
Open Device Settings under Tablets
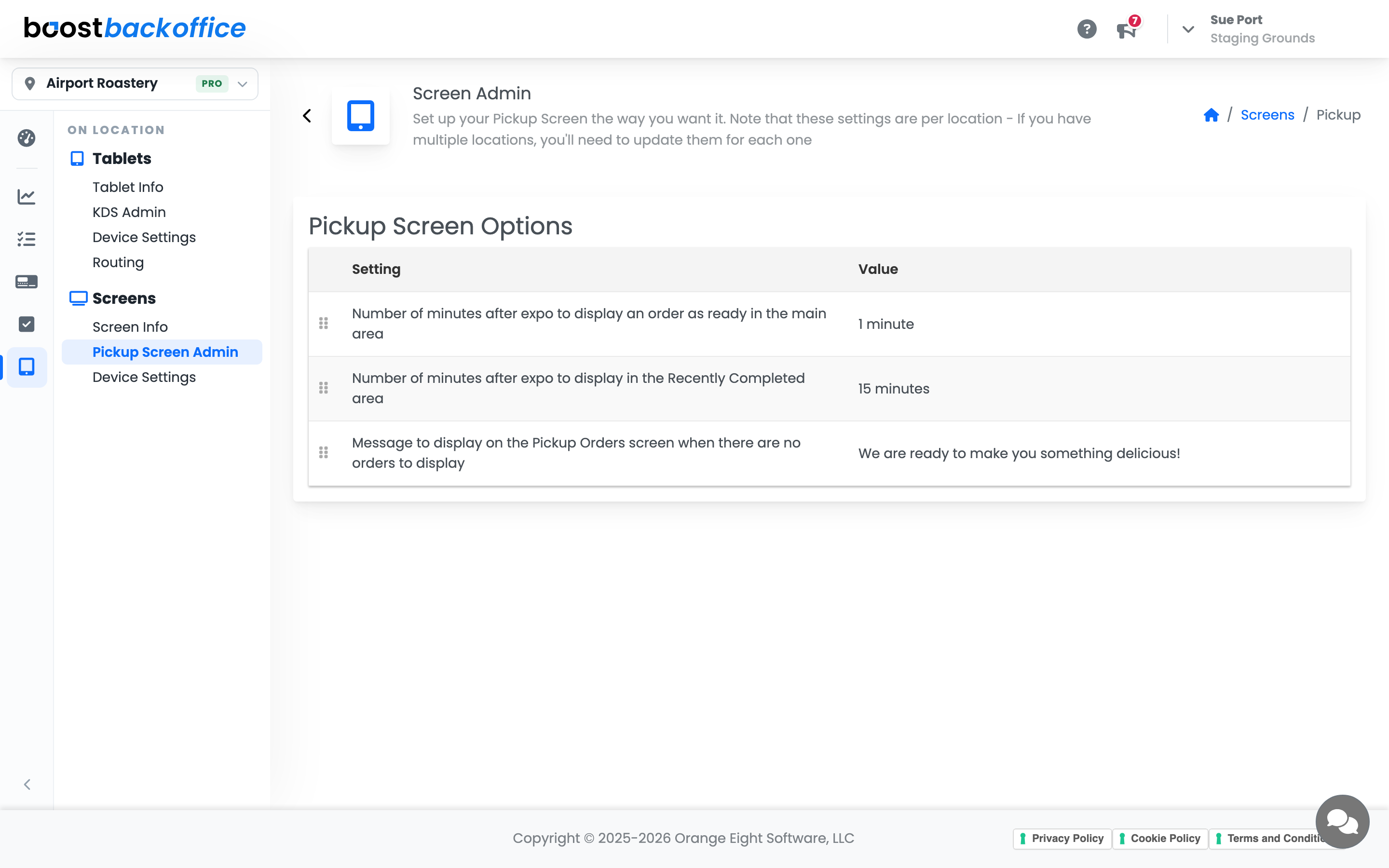[x=144, y=238]
